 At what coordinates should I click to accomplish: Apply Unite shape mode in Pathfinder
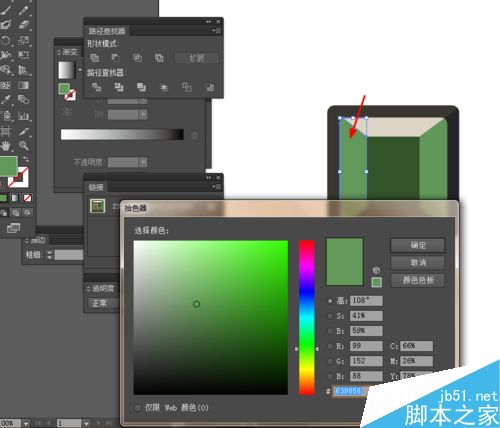(x=95, y=58)
